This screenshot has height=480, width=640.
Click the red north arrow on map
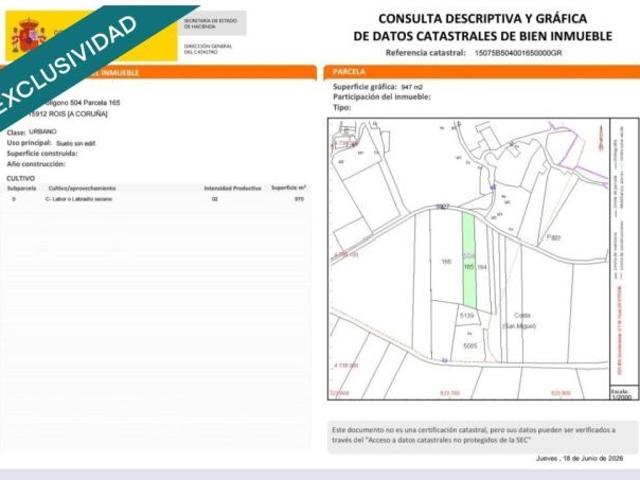coord(600,138)
